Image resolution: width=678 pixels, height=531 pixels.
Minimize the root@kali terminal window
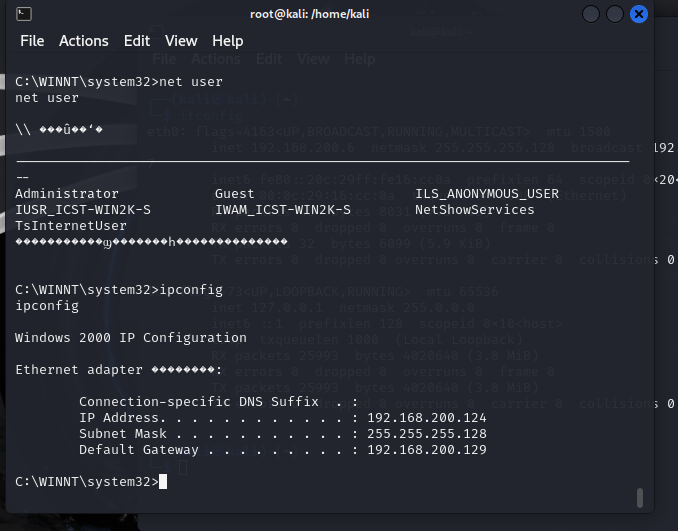coord(591,14)
